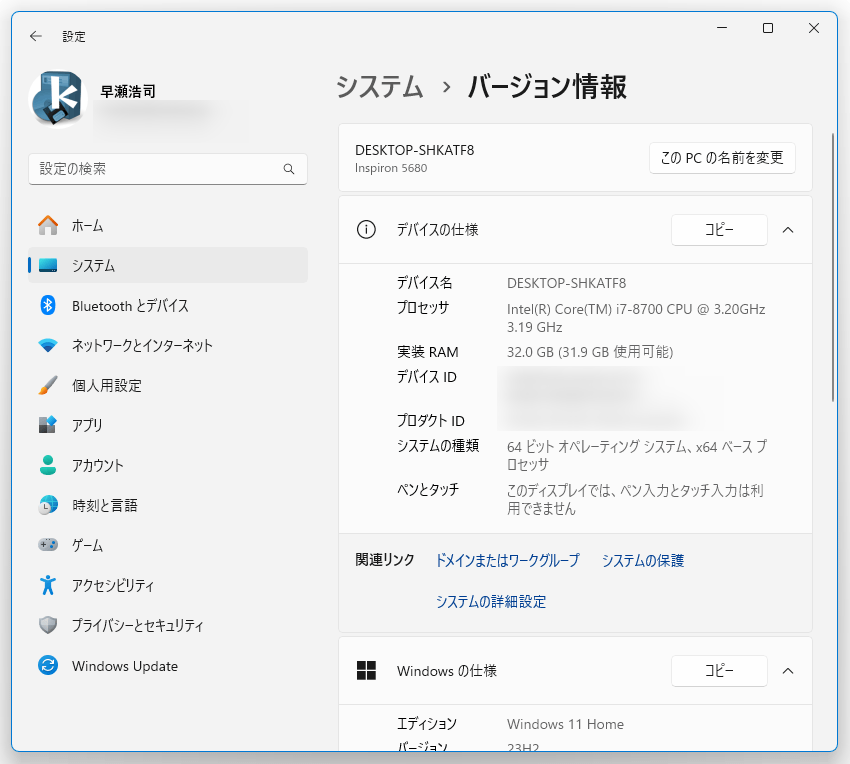Viewport: 850px width, 764px height.
Task: Copy device specs with コピー button
Action: [x=719, y=230]
